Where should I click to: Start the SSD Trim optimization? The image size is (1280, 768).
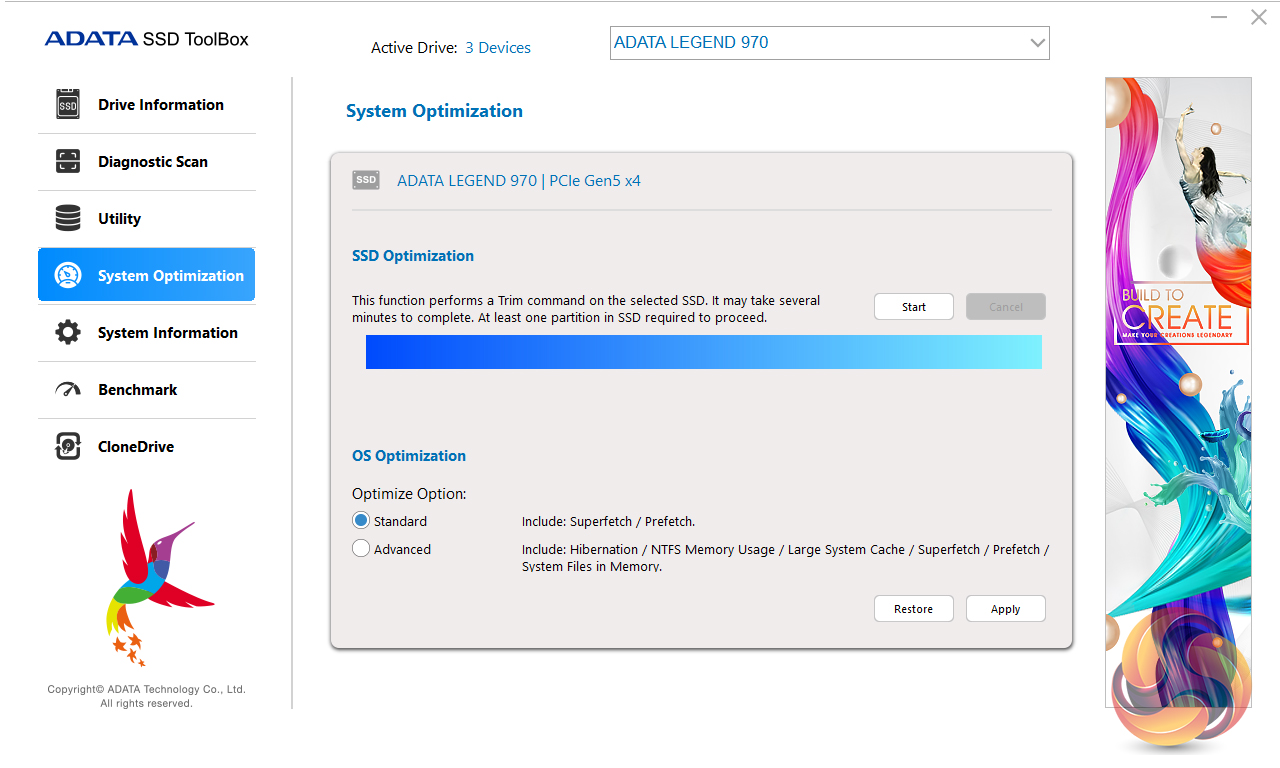pos(914,307)
